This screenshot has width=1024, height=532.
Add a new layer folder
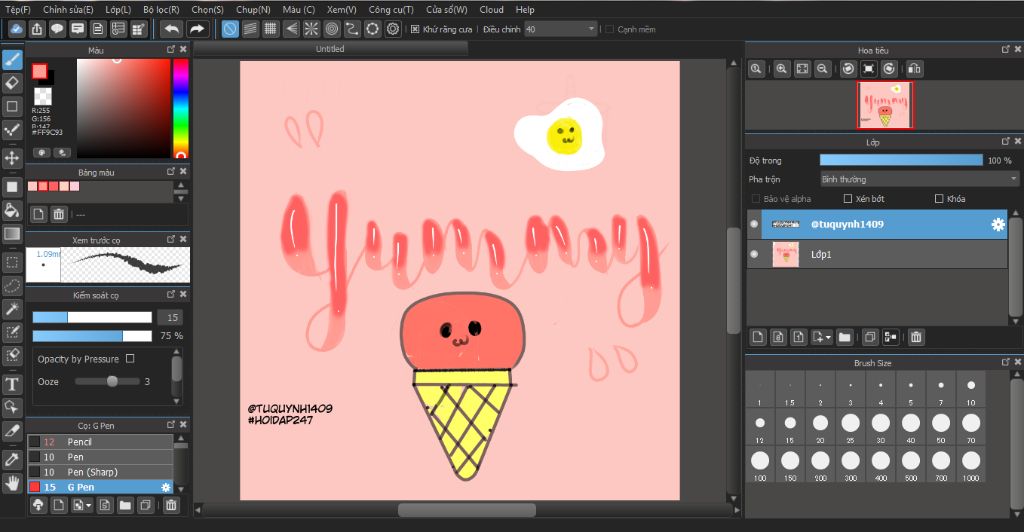pyautogui.click(x=844, y=337)
